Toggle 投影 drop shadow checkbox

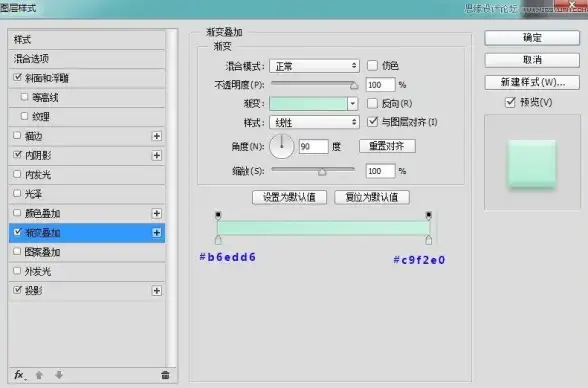(17, 290)
